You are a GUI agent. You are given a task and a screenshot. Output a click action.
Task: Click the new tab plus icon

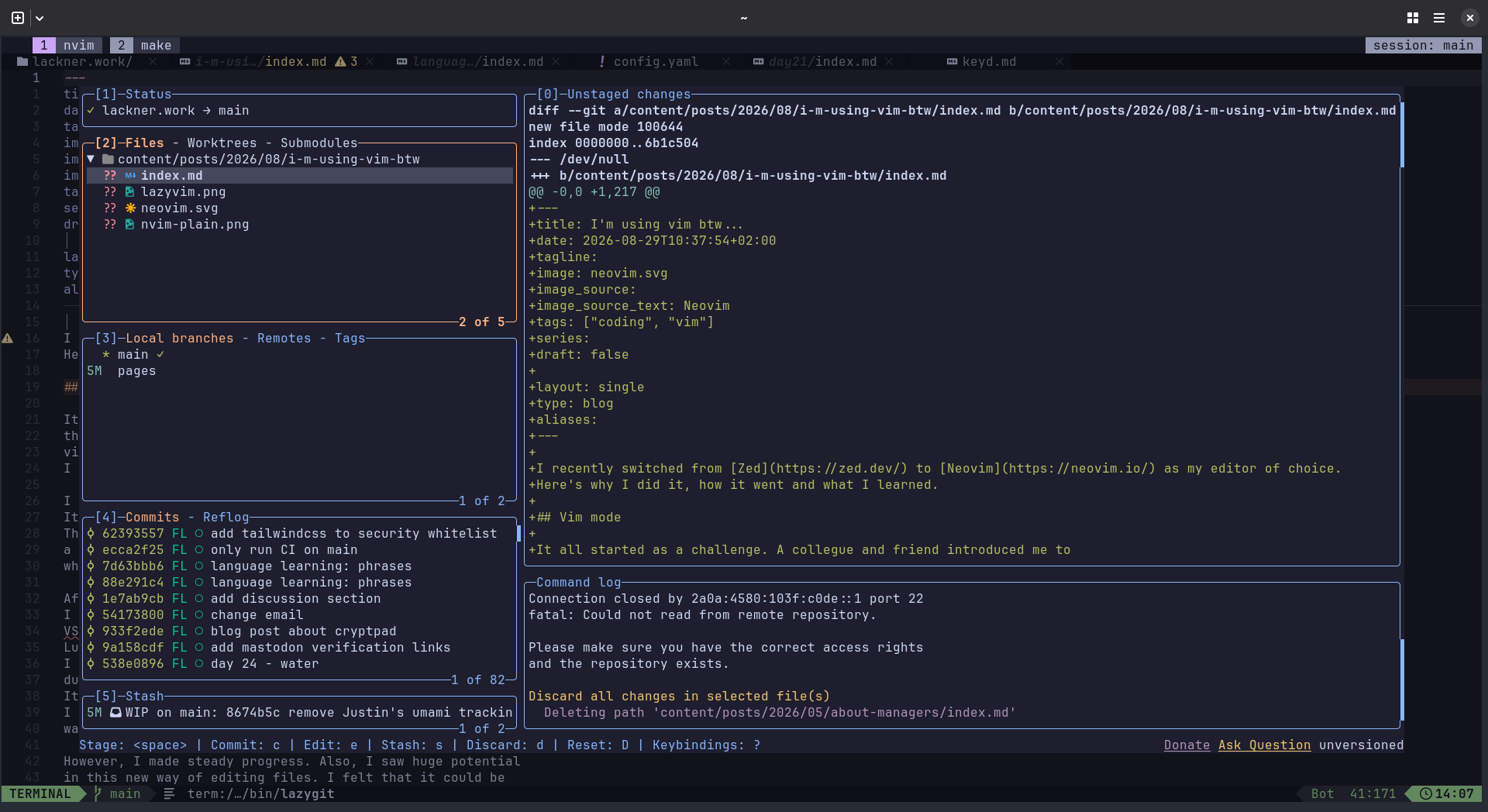coord(18,17)
